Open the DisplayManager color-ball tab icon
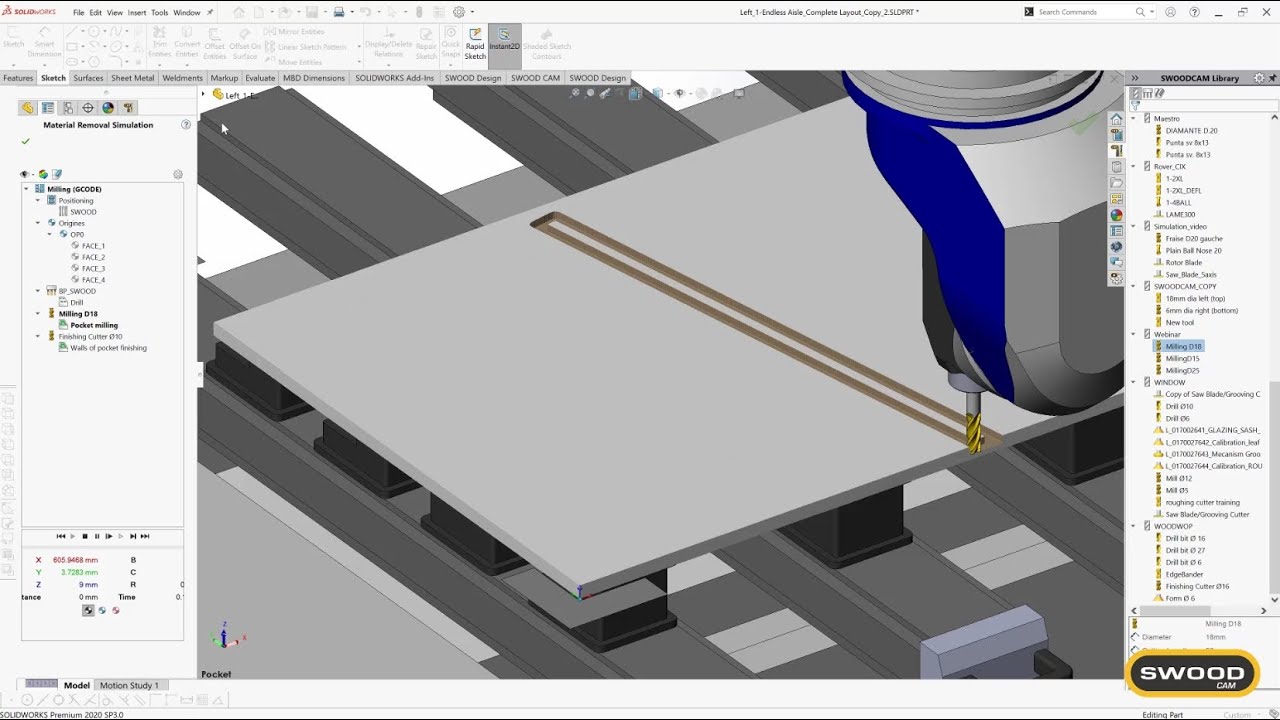This screenshot has height=720, width=1280. pyautogui.click(x=108, y=108)
